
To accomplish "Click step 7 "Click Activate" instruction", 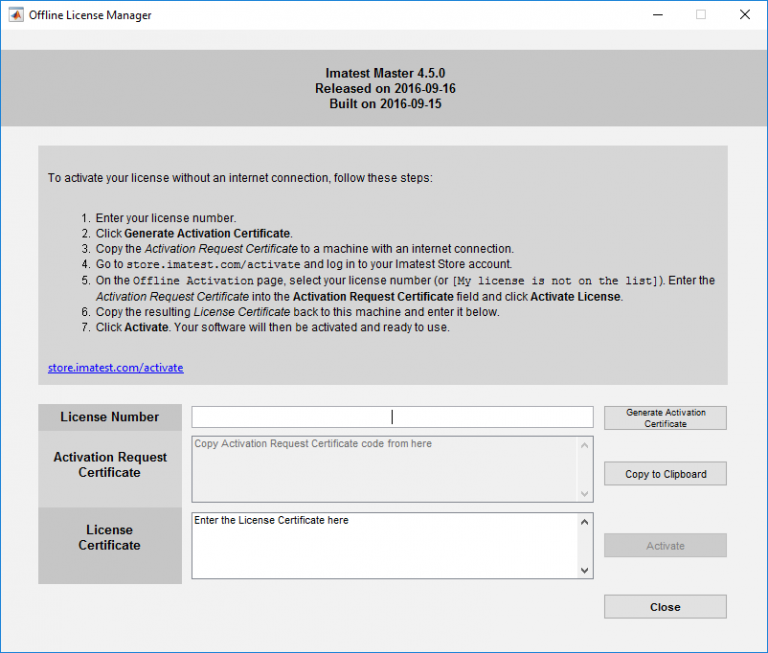I will [272, 327].
